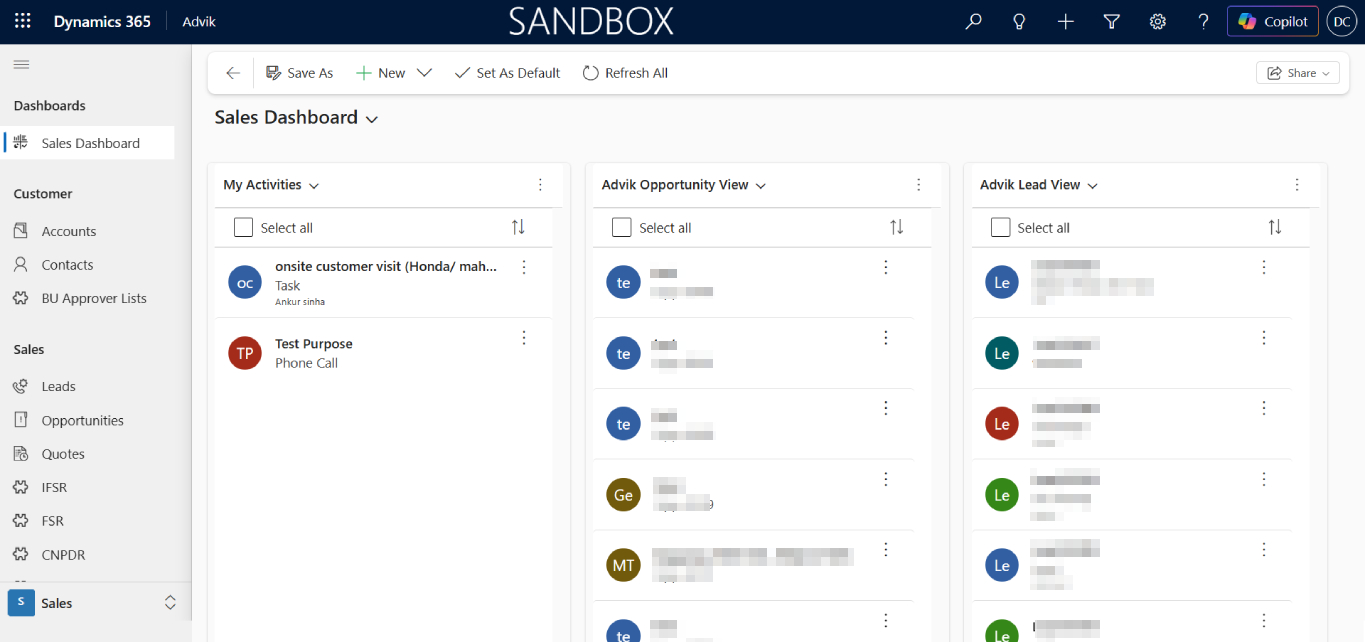Click the search magnifier icon in header
1365x642 pixels.
click(x=973, y=21)
